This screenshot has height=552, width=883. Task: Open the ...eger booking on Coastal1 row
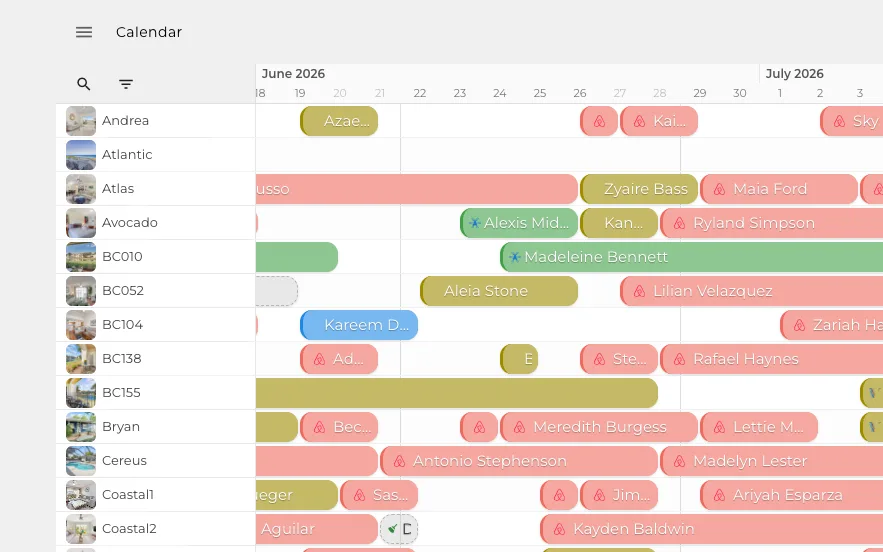tap(297, 495)
